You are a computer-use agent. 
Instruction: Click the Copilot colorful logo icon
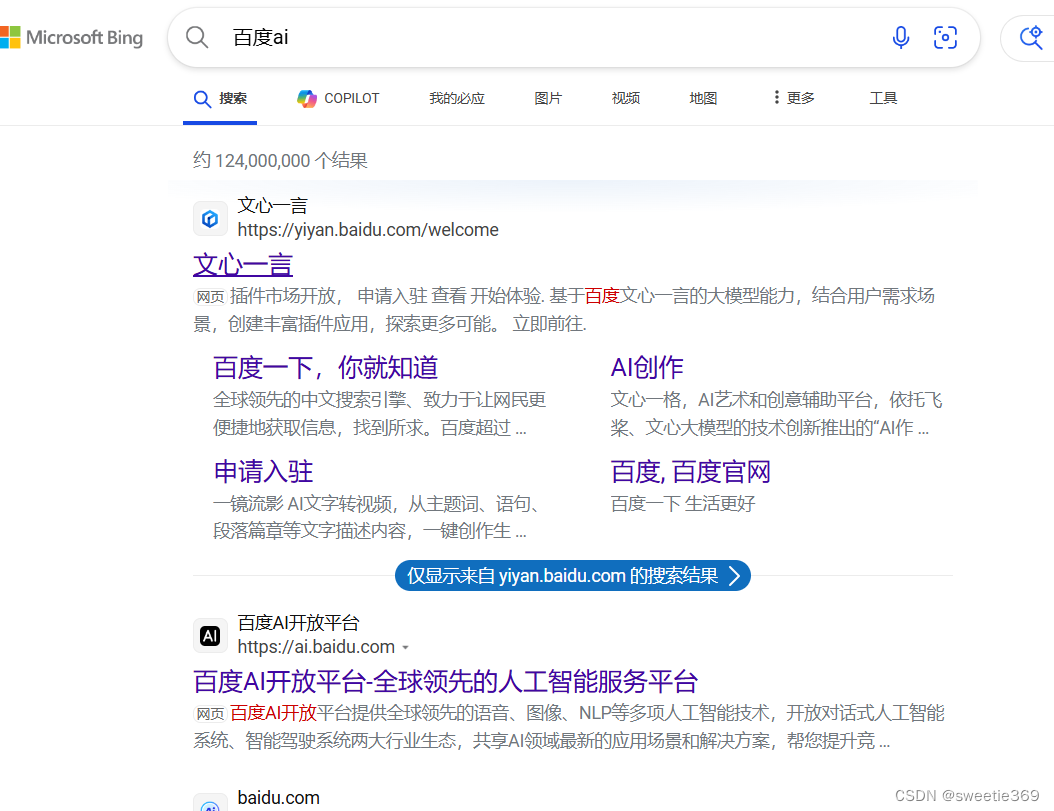coord(307,99)
